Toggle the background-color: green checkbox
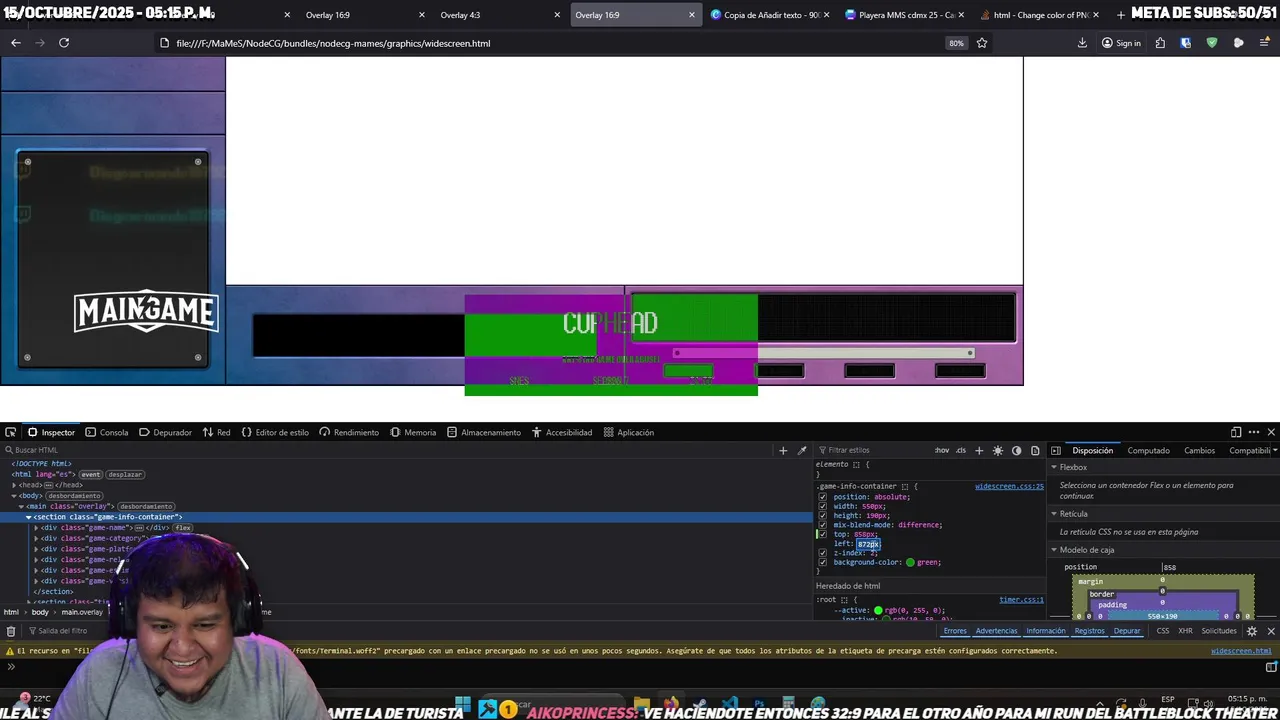Screen dimensions: 1280x720 point(823,562)
